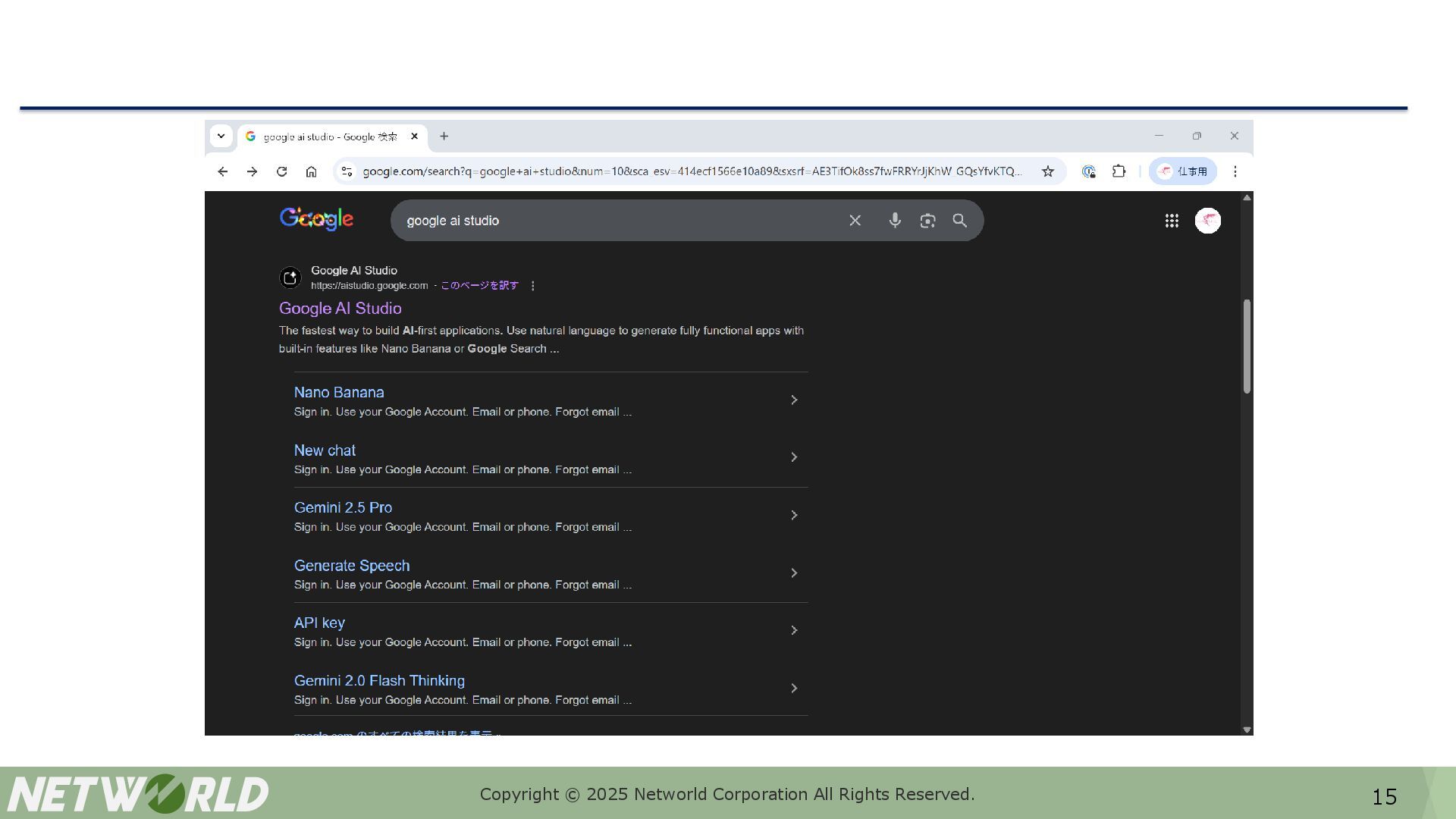The image size is (1456, 819).
Task: Click the translate this page link
Action: pos(479,286)
